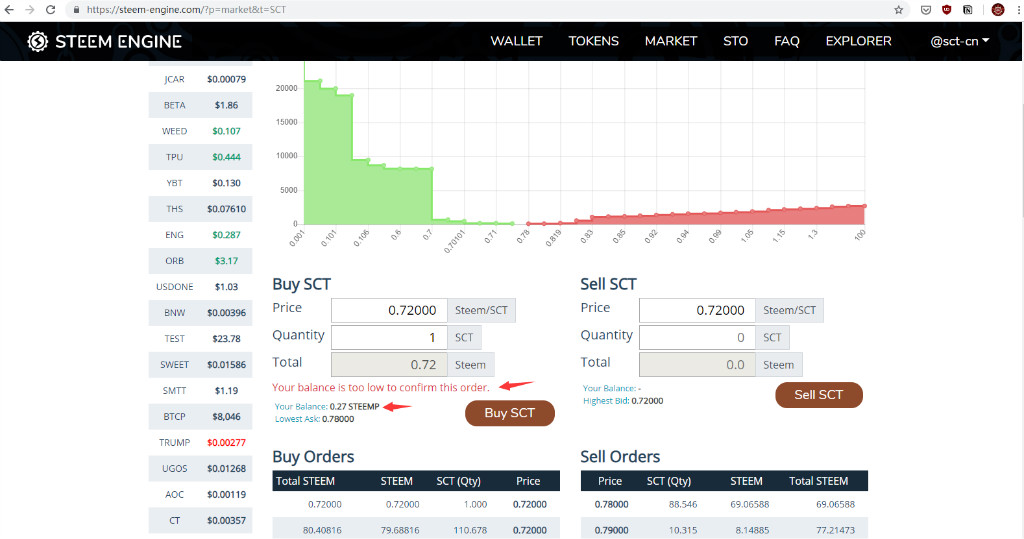This screenshot has width=1024, height=539.
Task: Open the MARKET page
Action: point(671,41)
